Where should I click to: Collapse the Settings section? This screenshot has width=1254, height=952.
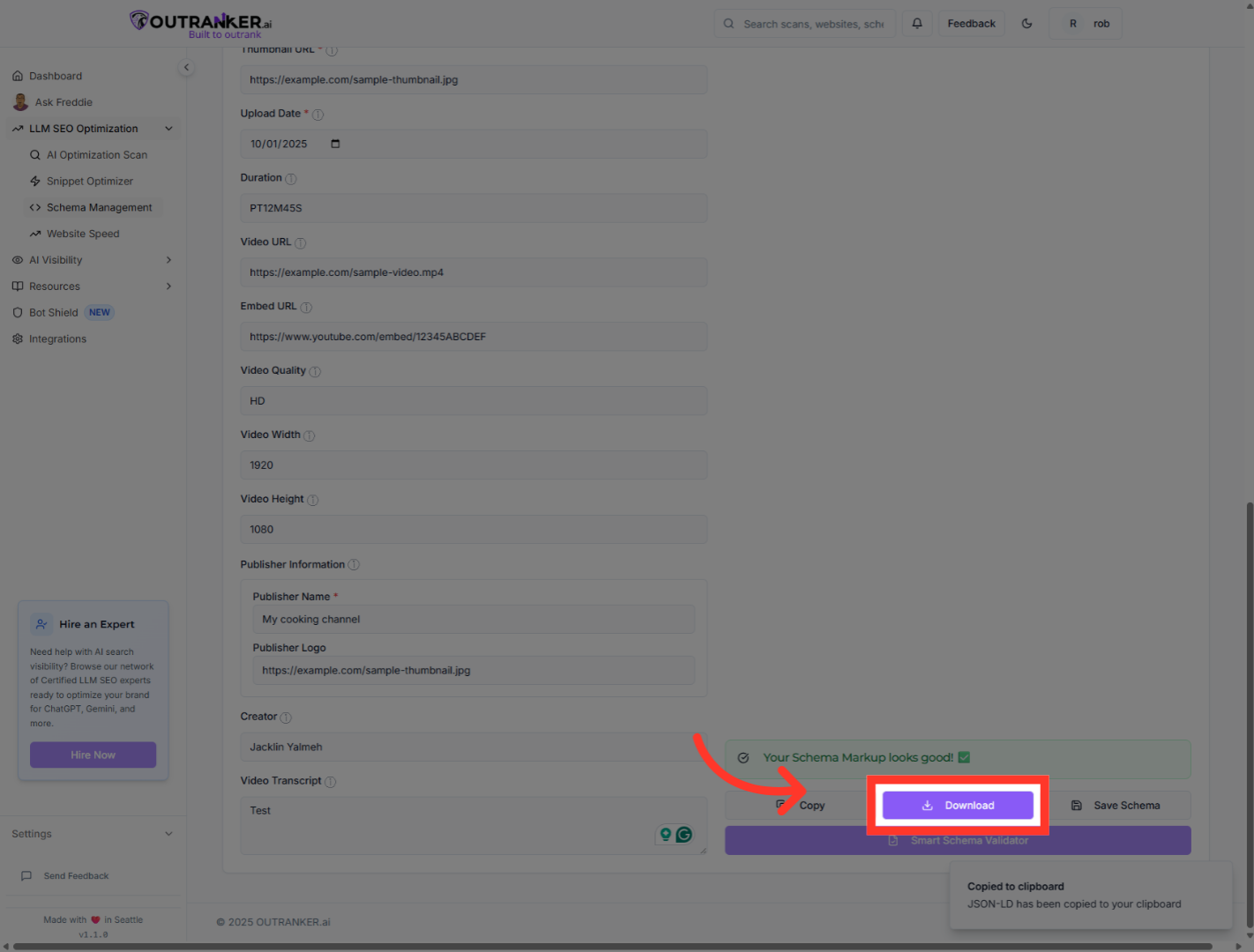coord(168,833)
